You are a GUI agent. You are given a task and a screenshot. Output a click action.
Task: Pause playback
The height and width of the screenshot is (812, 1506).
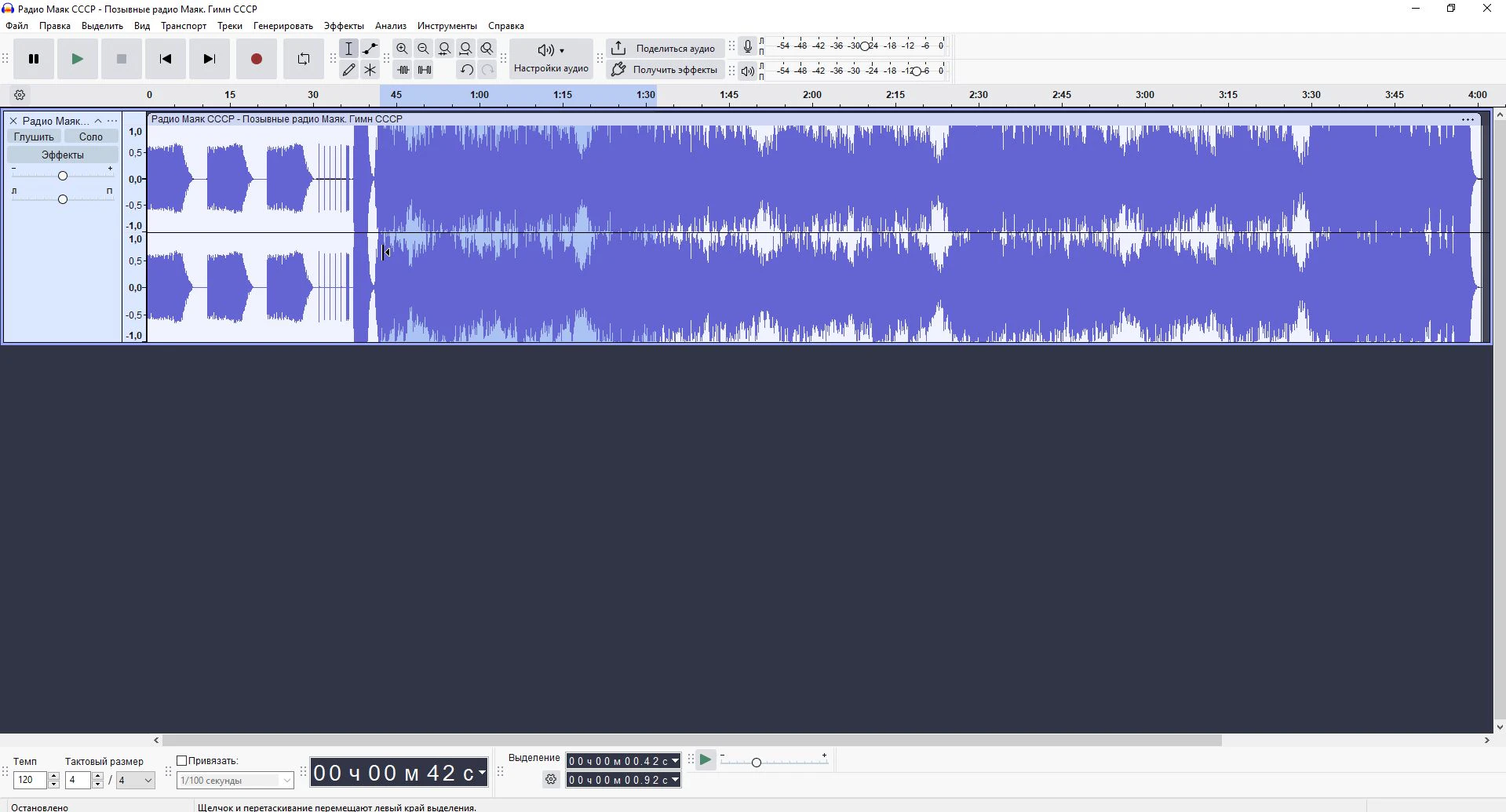click(34, 59)
